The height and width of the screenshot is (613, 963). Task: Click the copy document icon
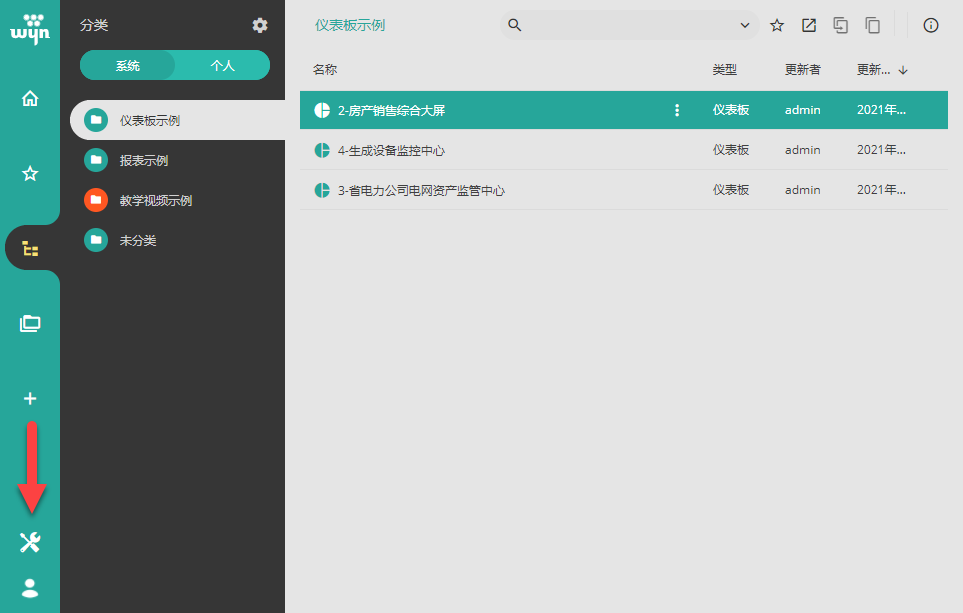[x=872, y=25]
